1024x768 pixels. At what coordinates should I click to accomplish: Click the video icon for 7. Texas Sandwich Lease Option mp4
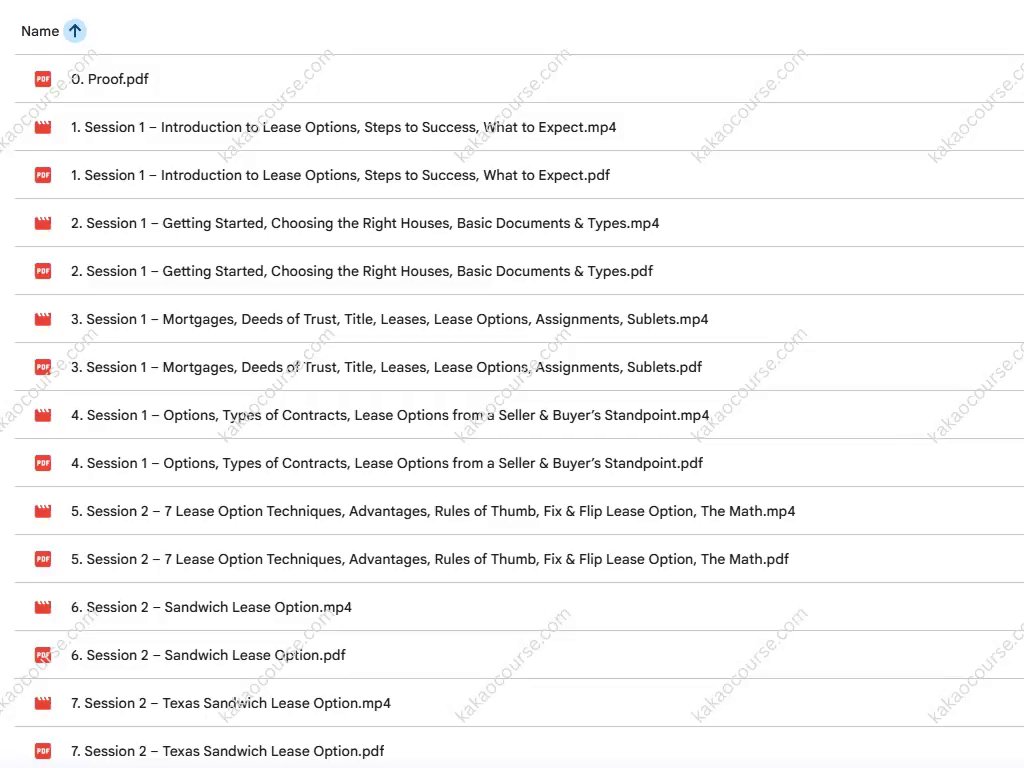click(x=43, y=703)
